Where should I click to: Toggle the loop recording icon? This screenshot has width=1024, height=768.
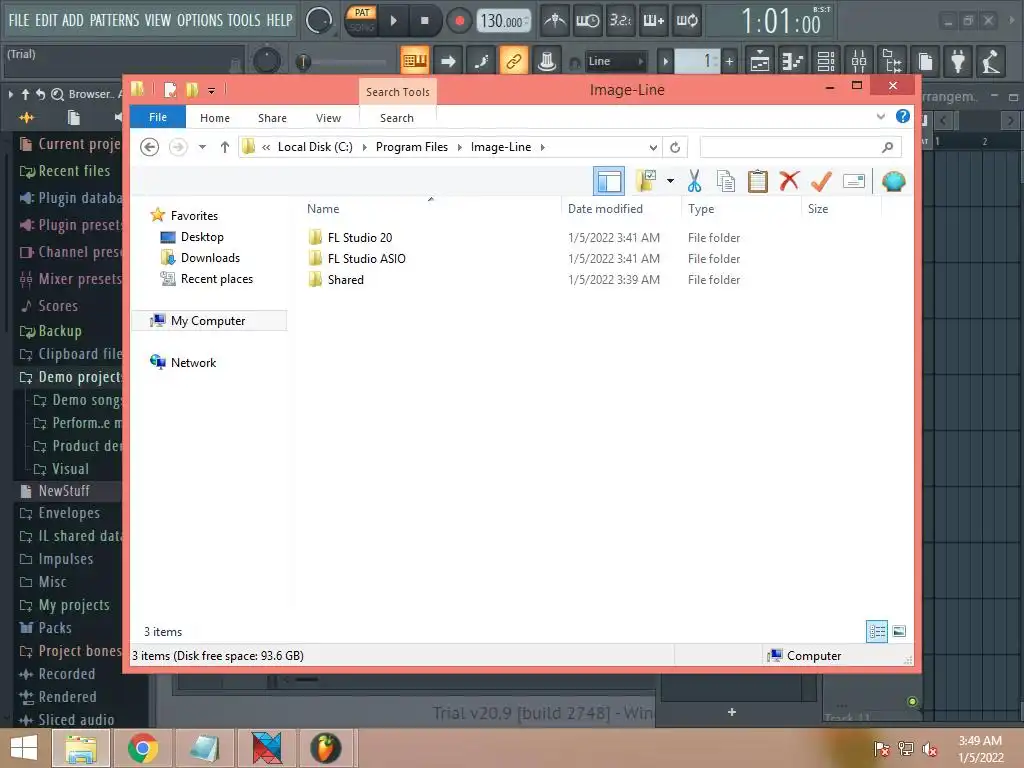click(x=686, y=21)
